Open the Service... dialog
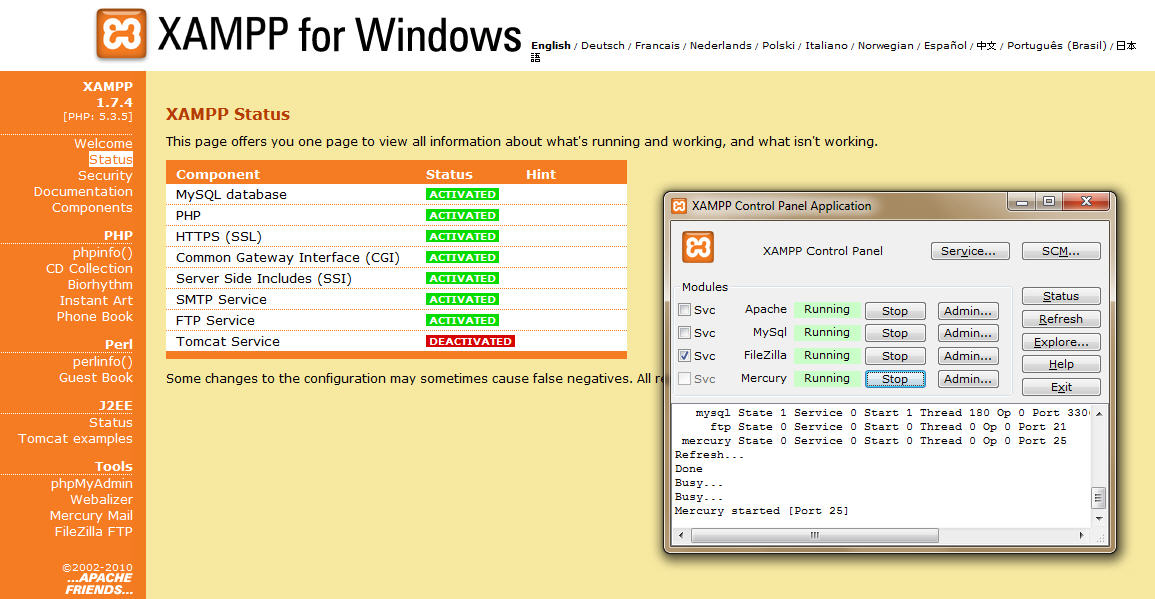This screenshot has width=1155, height=599. coord(969,251)
